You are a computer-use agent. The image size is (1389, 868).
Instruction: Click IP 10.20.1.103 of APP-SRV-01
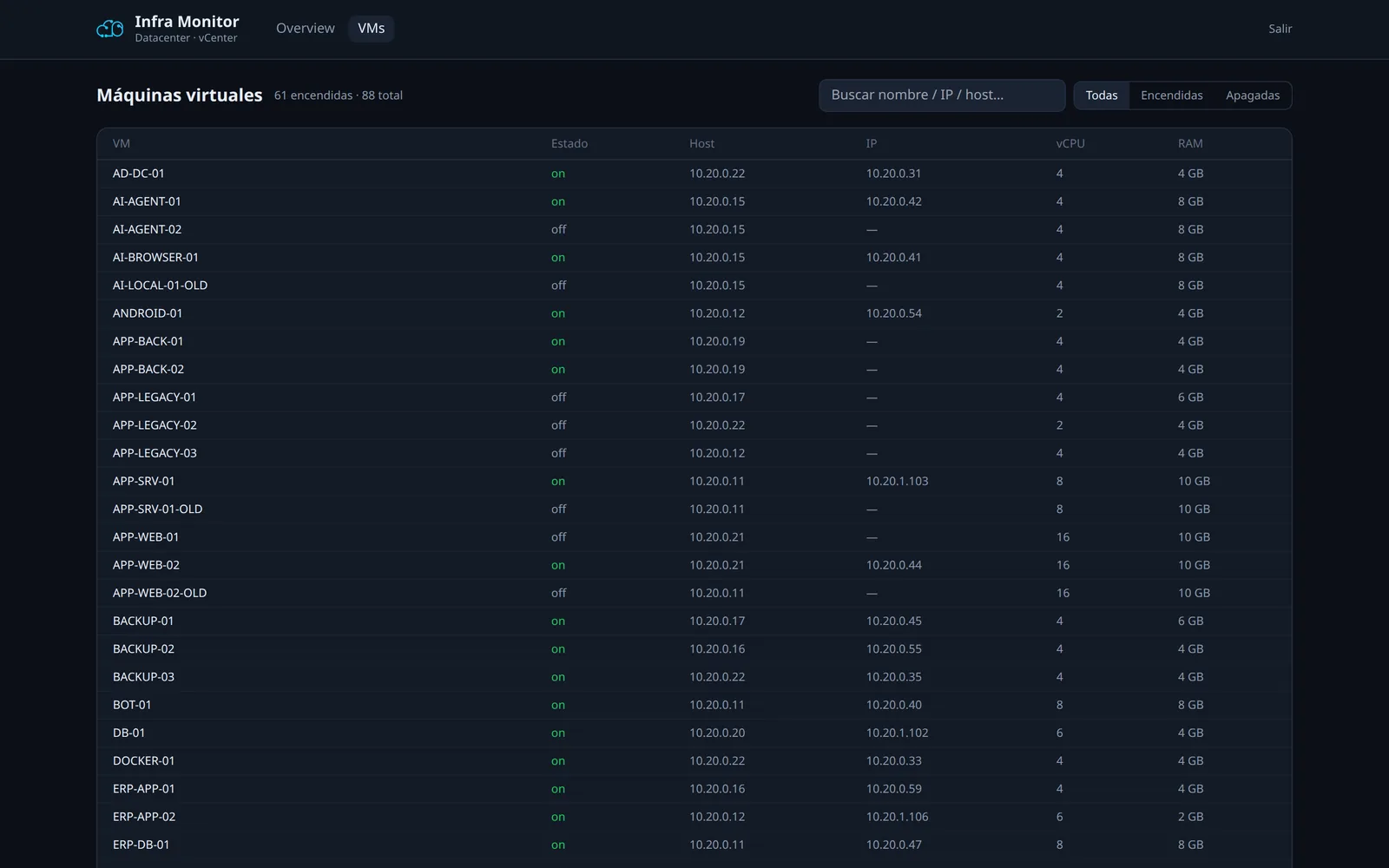pos(897,481)
